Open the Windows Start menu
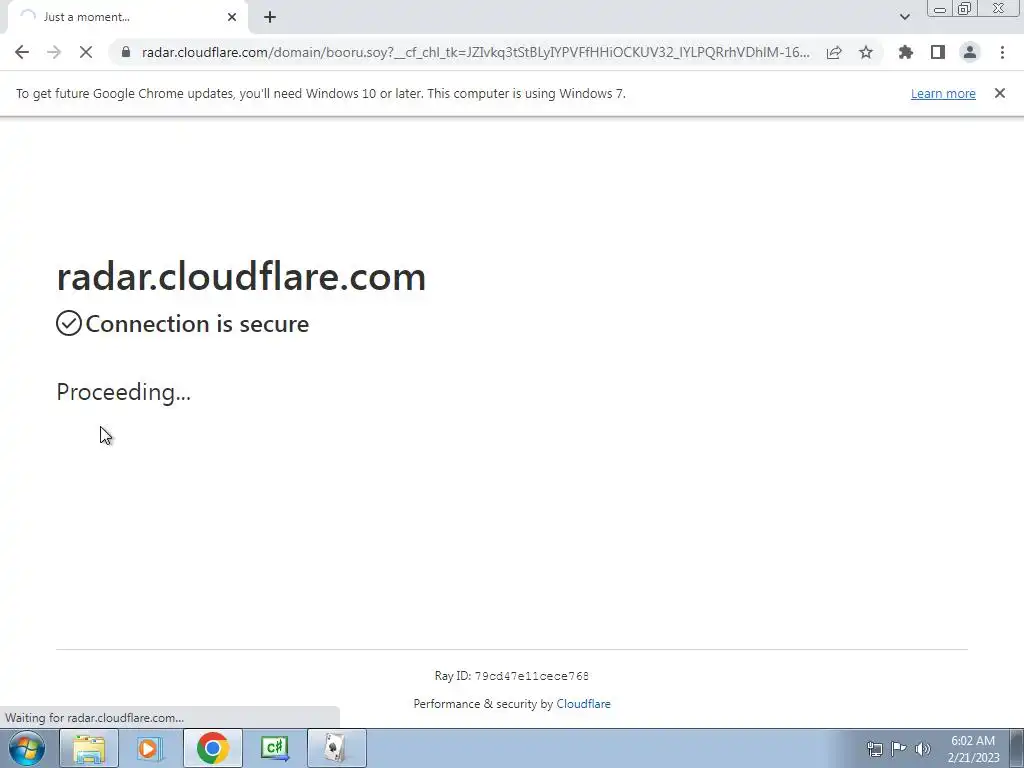This screenshot has height=768, width=1024. click(27, 748)
